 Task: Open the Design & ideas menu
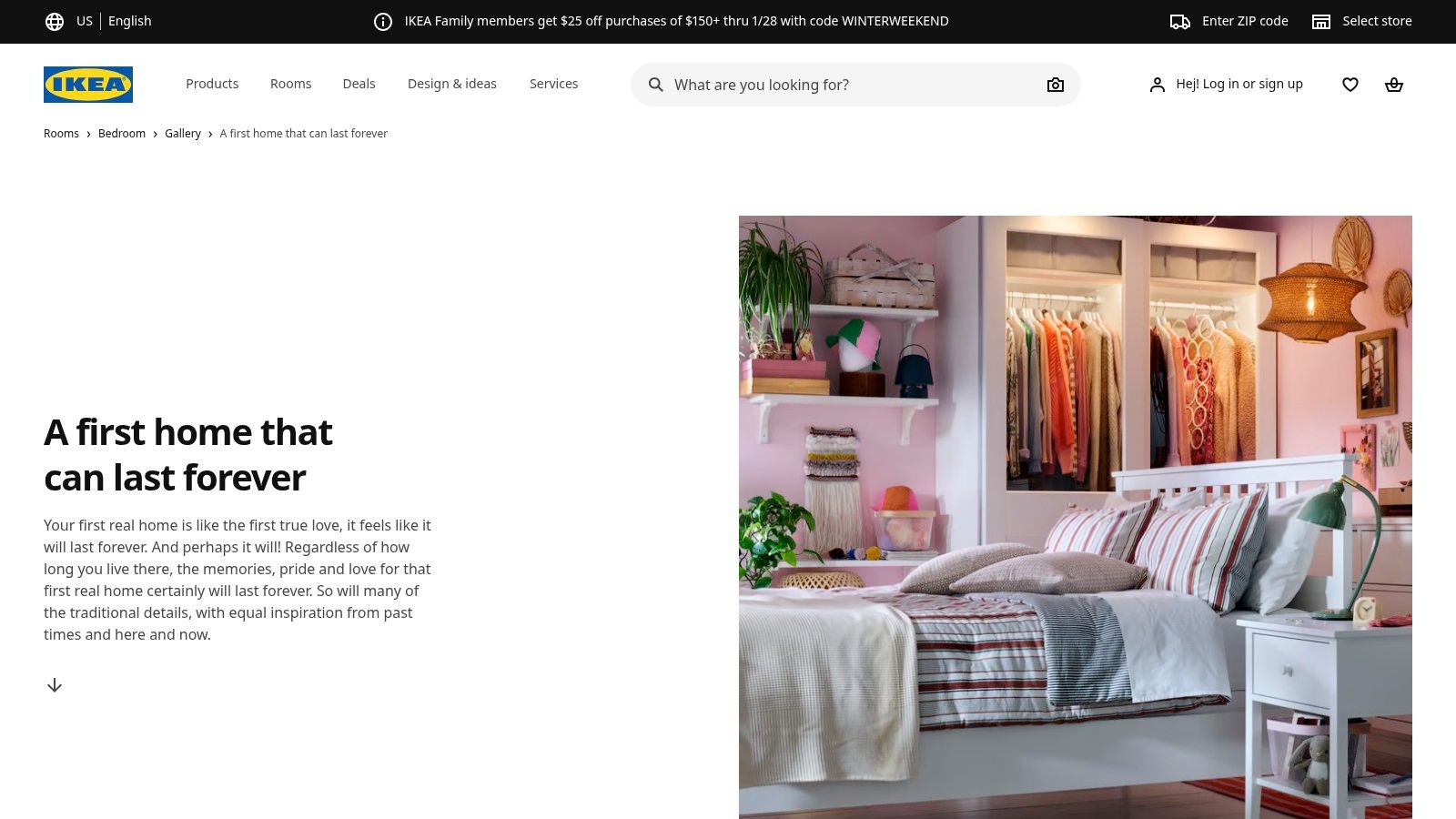452,84
